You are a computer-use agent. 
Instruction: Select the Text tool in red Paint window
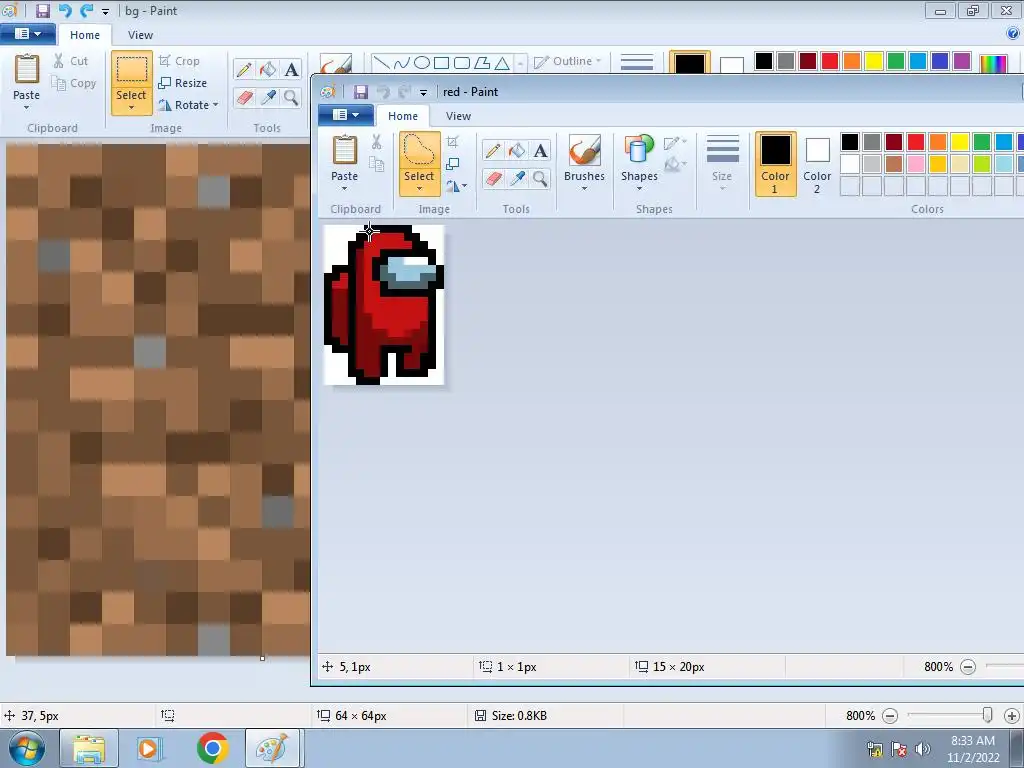[x=540, y=151]
